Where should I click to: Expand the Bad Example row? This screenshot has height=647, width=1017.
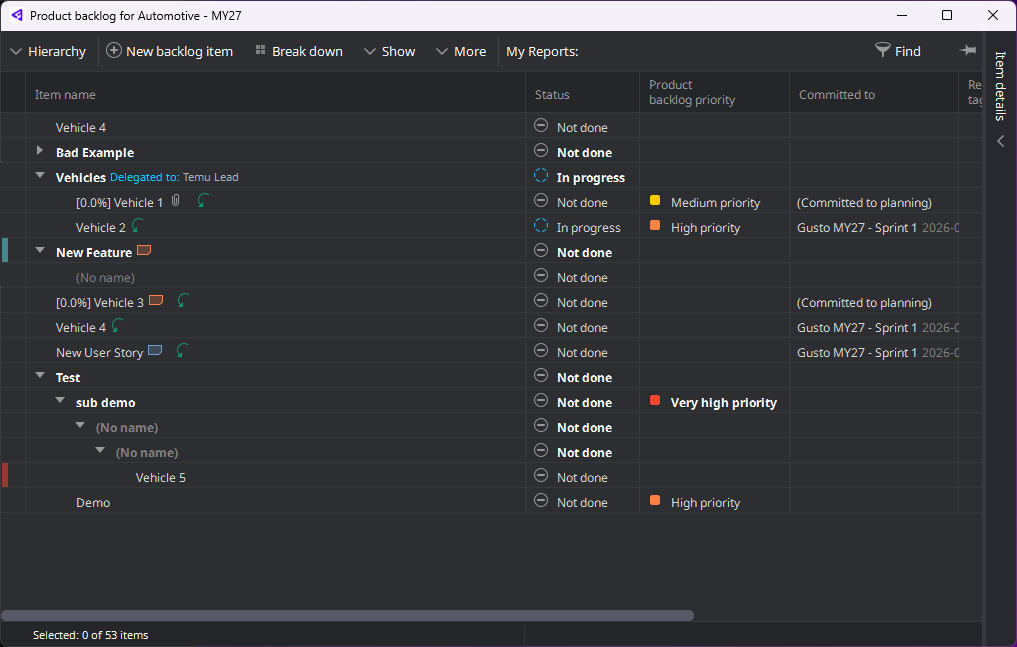pyautogui.click(x=38, y=152)
